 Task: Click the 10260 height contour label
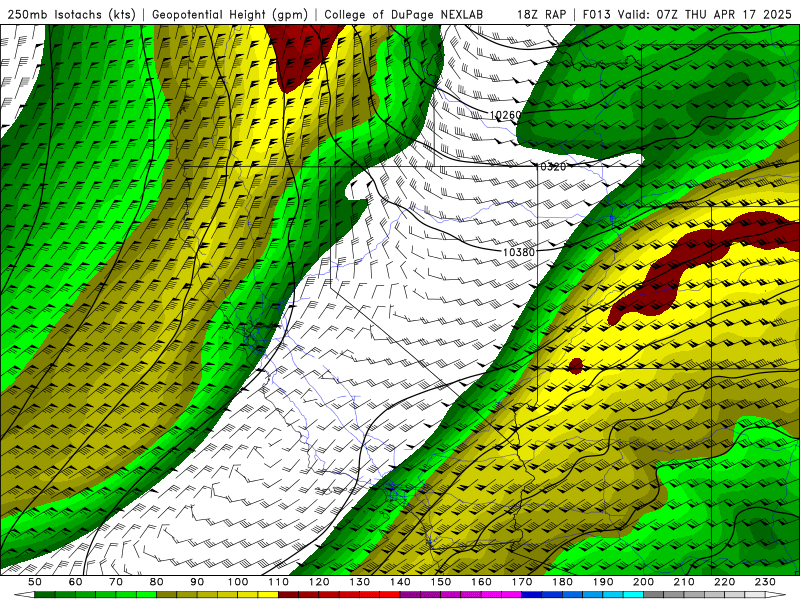(505, 115)
